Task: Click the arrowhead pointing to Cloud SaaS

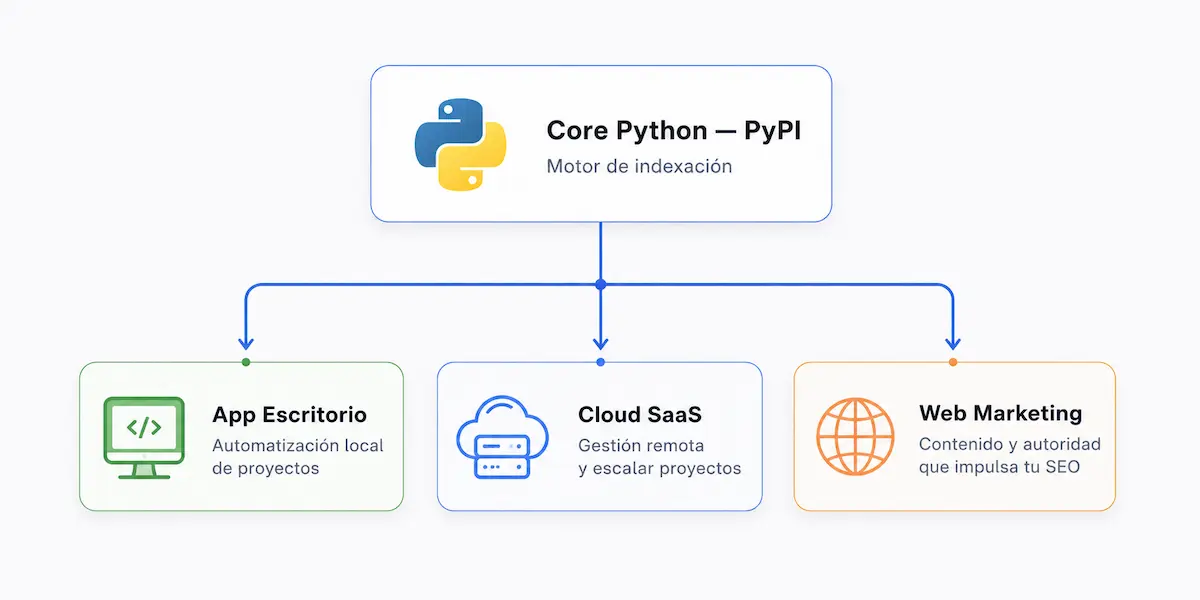Action: (600, 341)
